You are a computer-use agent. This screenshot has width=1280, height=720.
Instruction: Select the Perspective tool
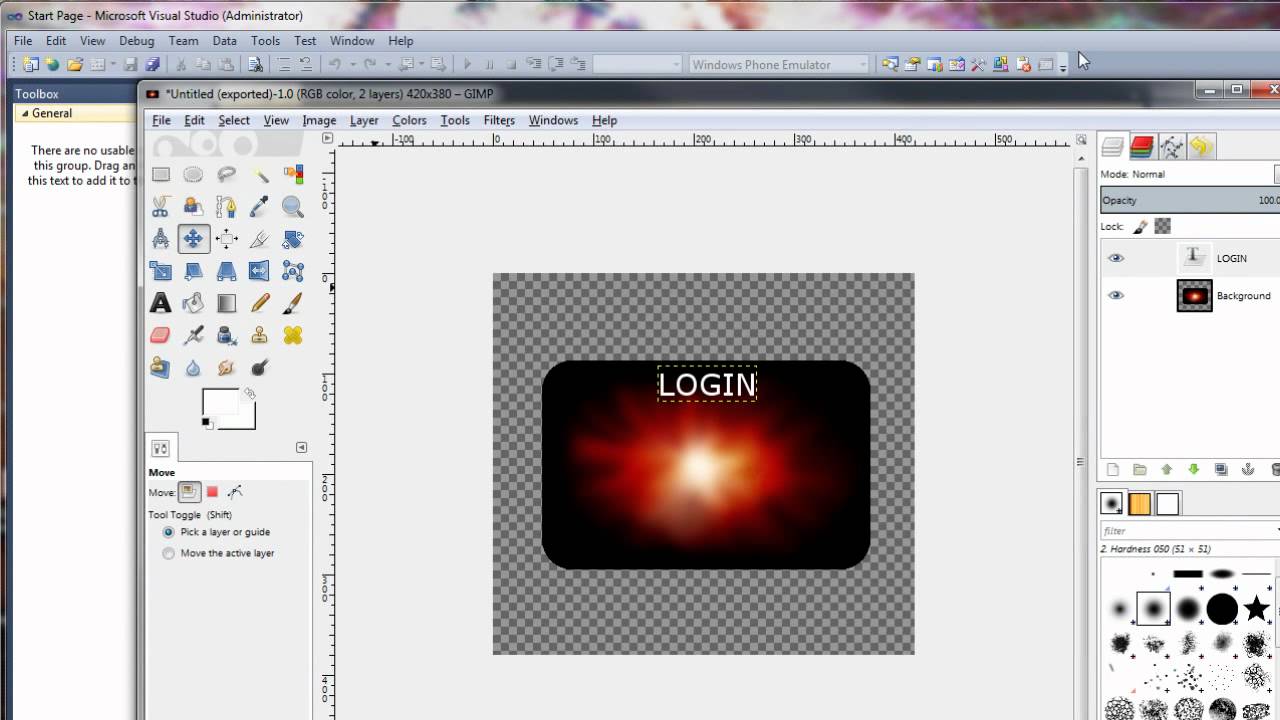click(227, 271)
